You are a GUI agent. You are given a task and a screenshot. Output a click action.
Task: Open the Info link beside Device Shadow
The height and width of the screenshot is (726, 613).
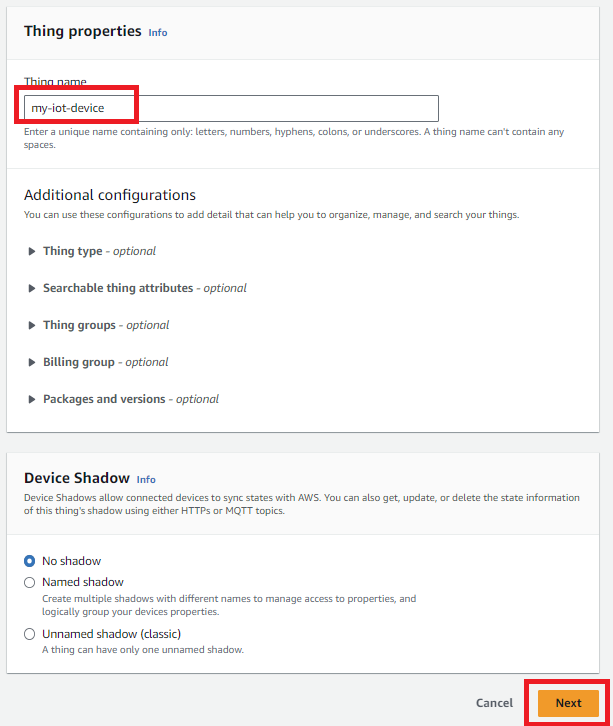pyautogui.click(x=146, y=479)
